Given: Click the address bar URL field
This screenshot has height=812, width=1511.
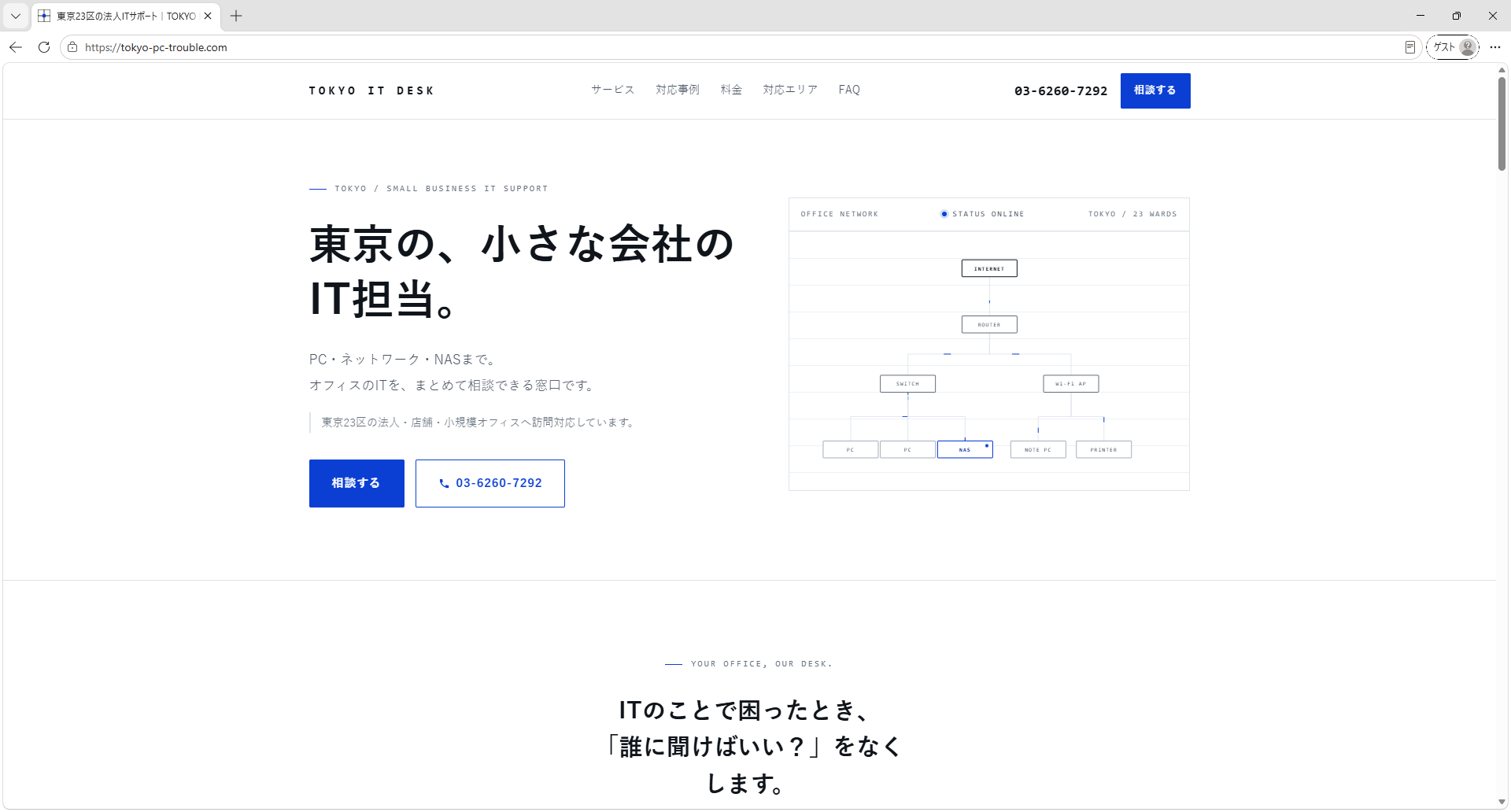Looking at the screenshot, I should pyautogui.click(x=740, y=47).
